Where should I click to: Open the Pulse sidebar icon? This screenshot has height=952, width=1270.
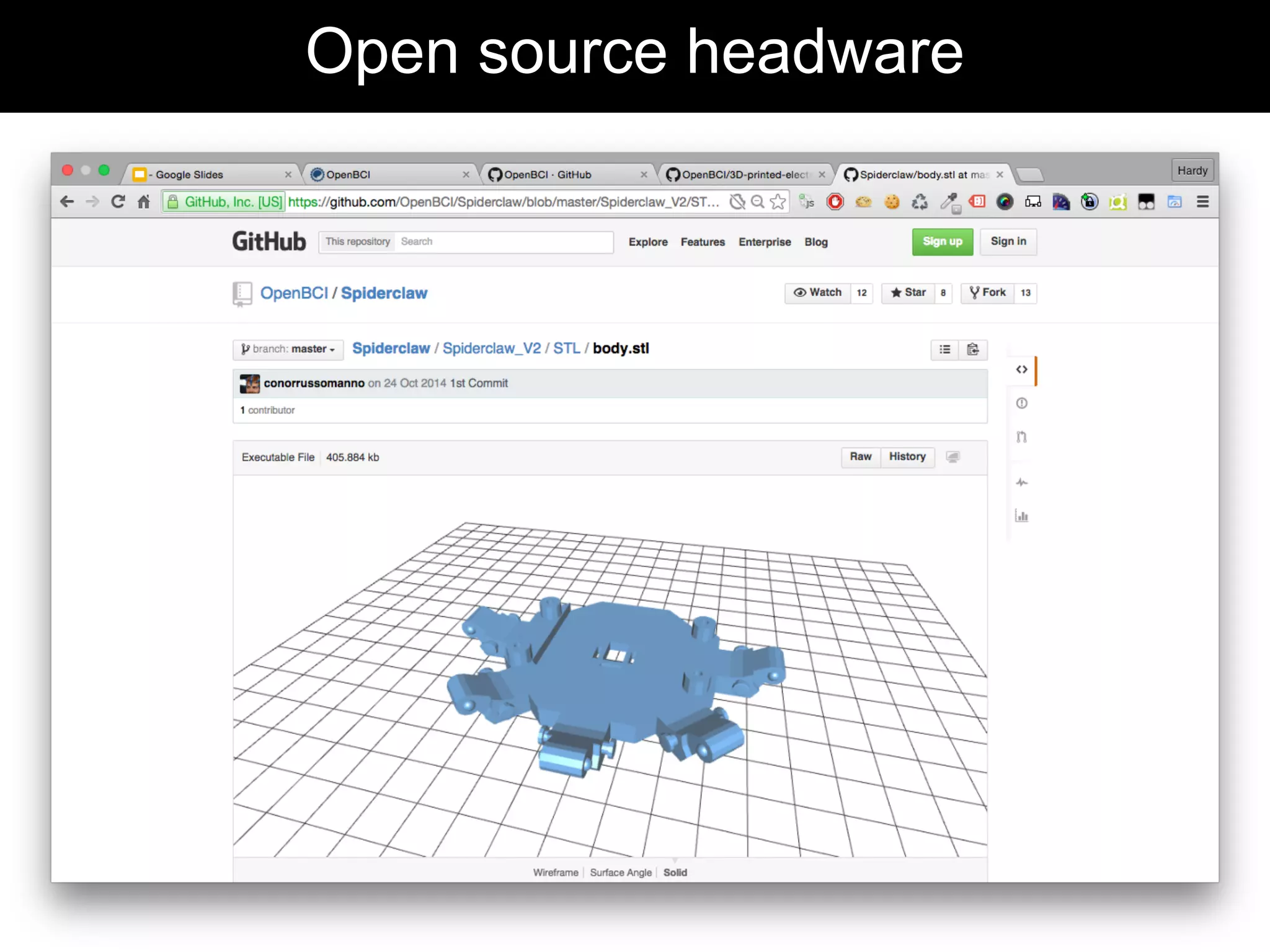click(x=1021, y=482)
